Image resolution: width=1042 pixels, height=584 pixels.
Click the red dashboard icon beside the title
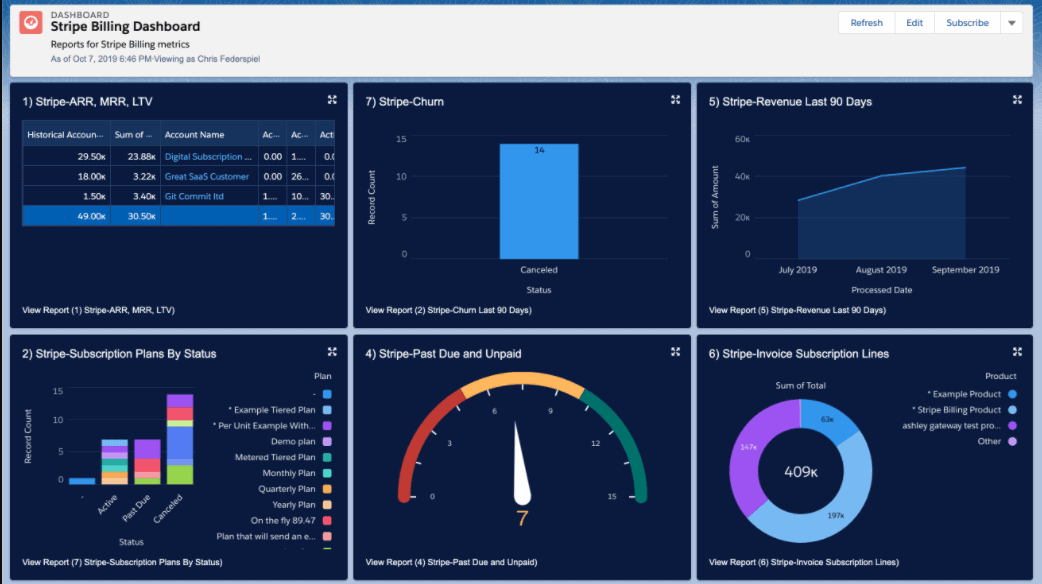point(31,23)
